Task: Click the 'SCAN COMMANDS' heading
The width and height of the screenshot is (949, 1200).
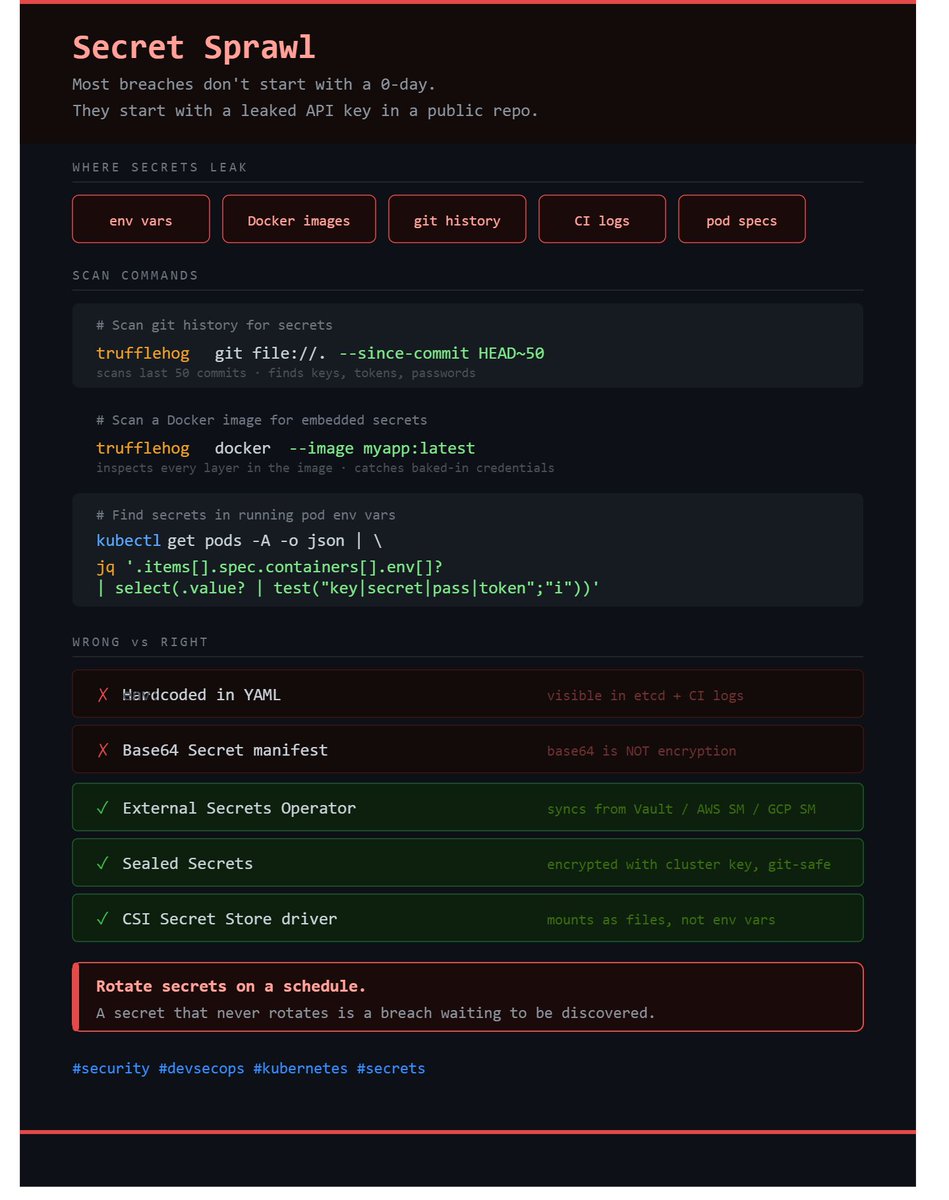Action: tap(135, 275)
